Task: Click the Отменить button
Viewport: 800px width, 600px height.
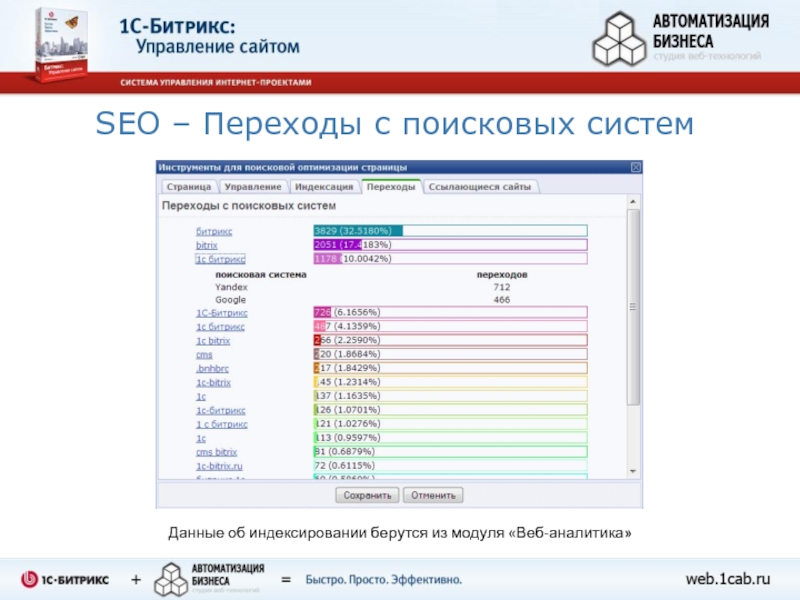Action: (x=433, y=495)
